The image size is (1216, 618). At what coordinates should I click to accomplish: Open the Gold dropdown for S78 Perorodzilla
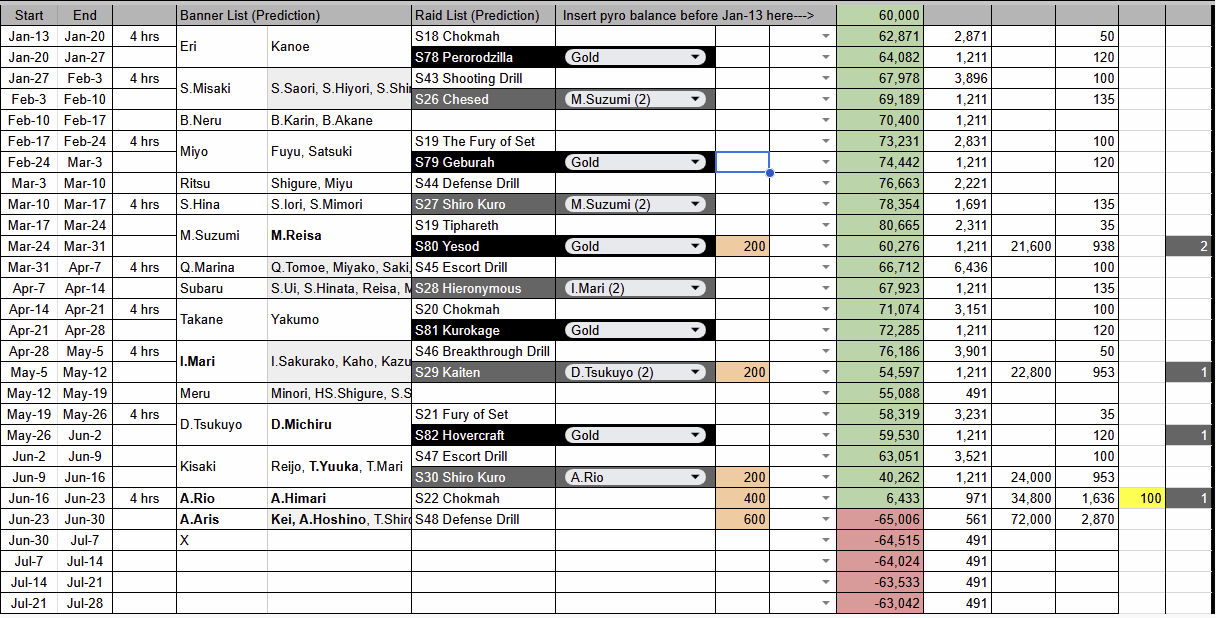pyautogui.click(x=635, y=57)
